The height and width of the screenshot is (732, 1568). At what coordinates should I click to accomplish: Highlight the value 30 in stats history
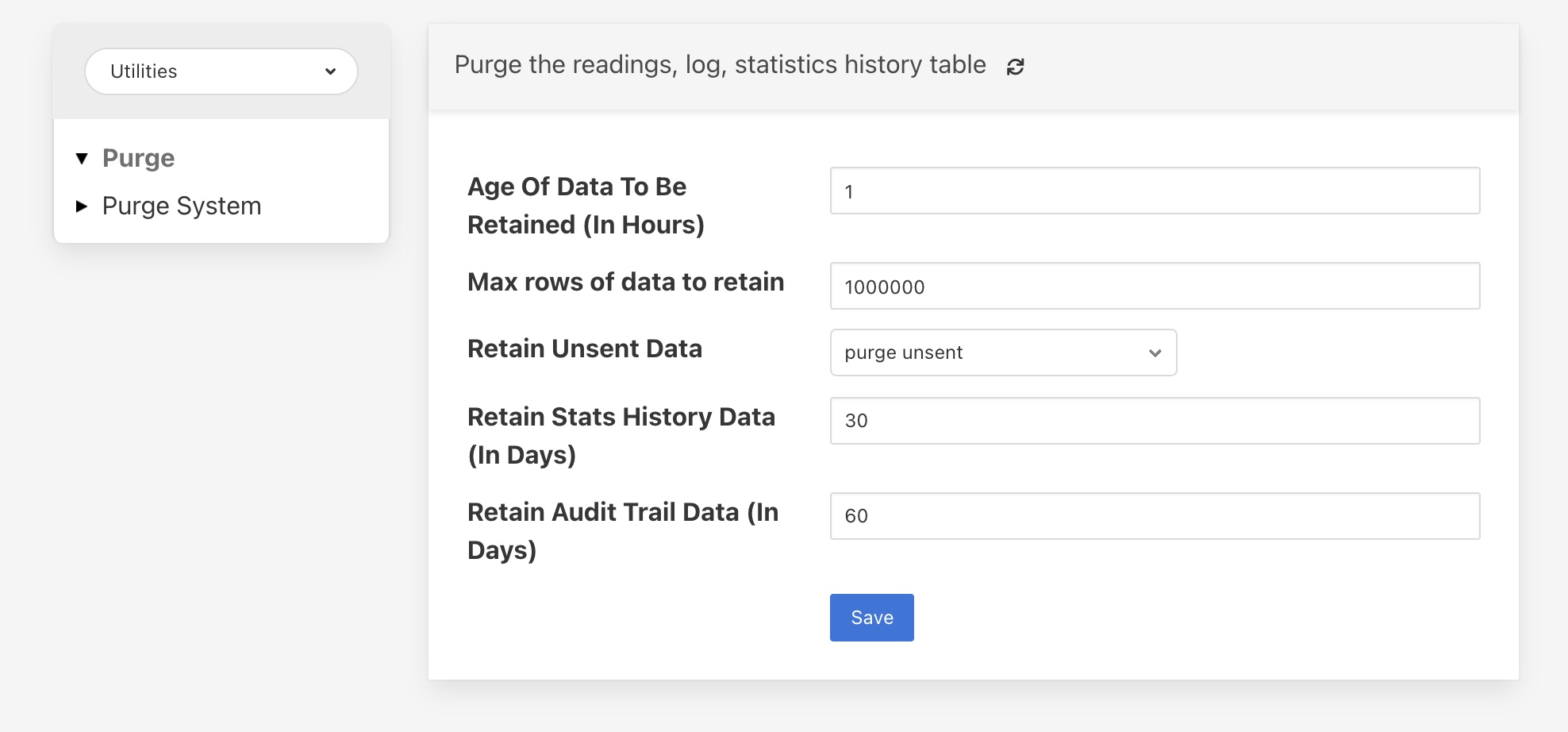tap(856, 421)
